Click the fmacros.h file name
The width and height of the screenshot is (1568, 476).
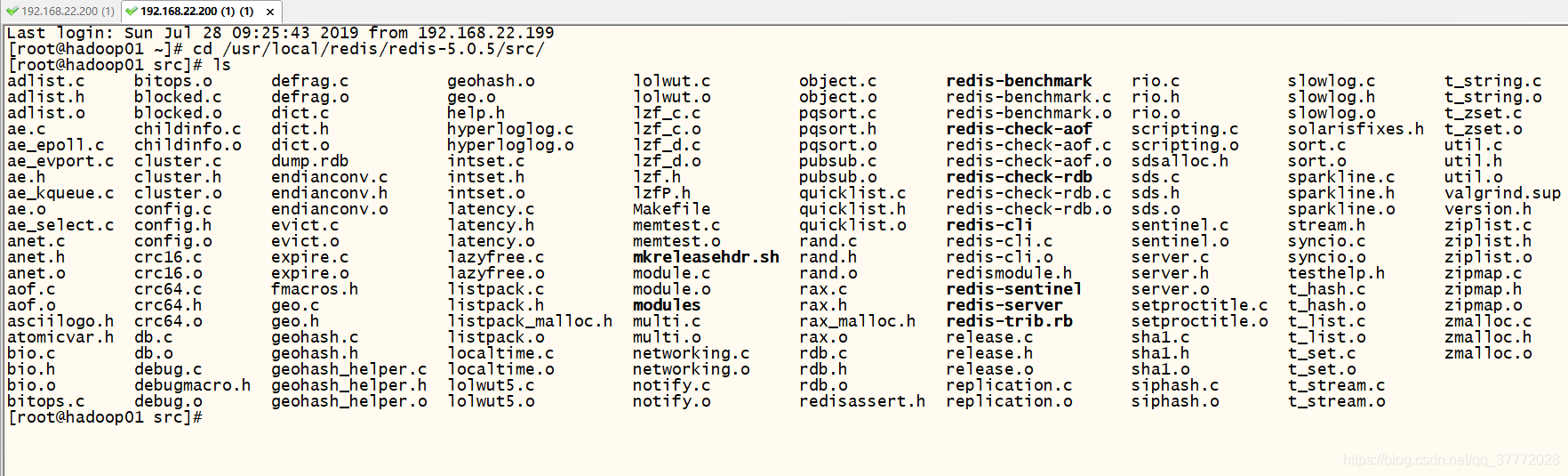(315, 289)
